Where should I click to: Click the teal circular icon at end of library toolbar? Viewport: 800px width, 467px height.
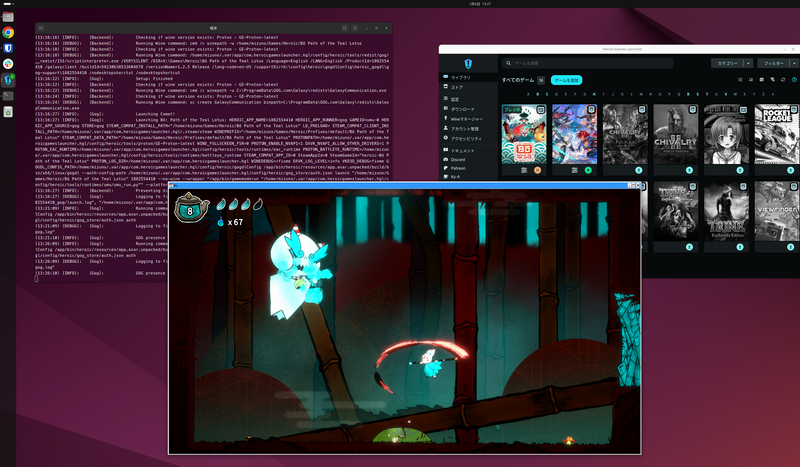point(794,80)
